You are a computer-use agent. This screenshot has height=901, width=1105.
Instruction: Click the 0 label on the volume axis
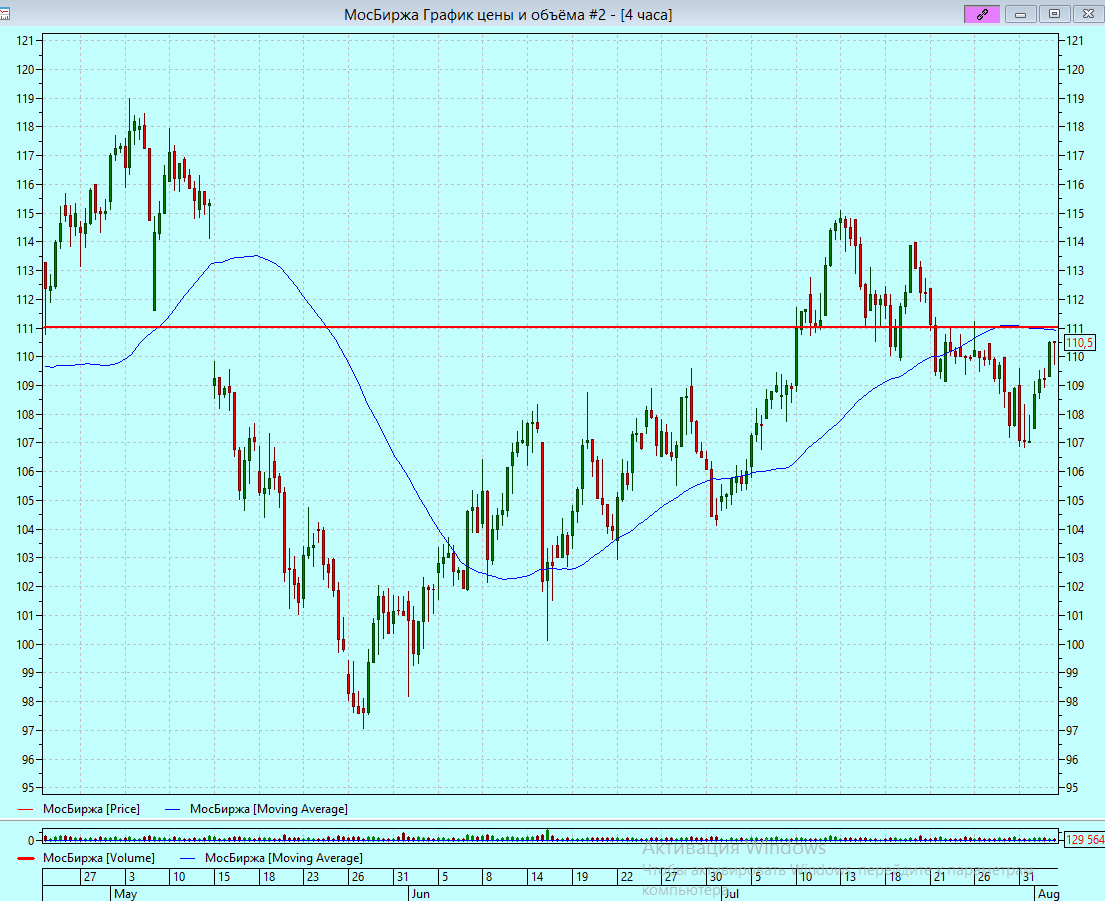point(31,840)
